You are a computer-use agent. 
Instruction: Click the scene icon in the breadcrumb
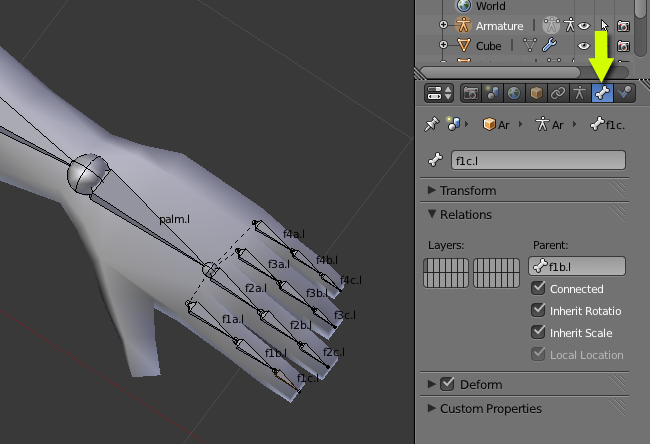coord(453,124)
